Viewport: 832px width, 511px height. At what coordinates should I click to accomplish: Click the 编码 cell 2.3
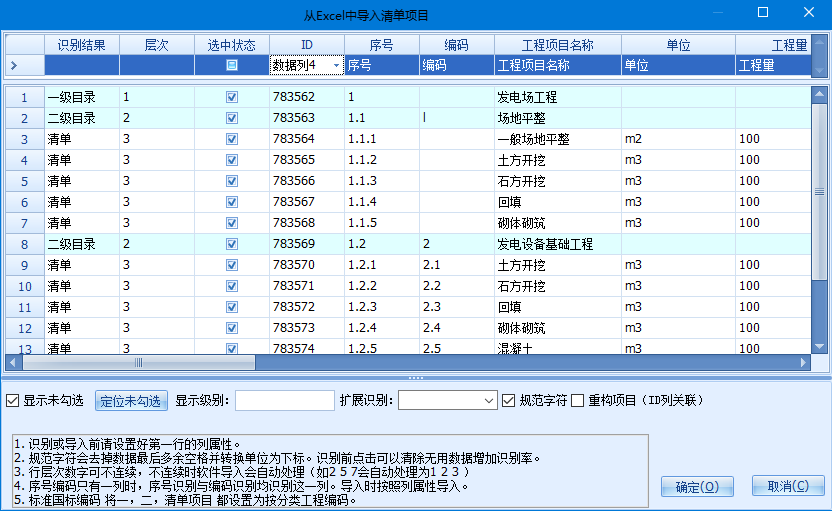[457, 307]
